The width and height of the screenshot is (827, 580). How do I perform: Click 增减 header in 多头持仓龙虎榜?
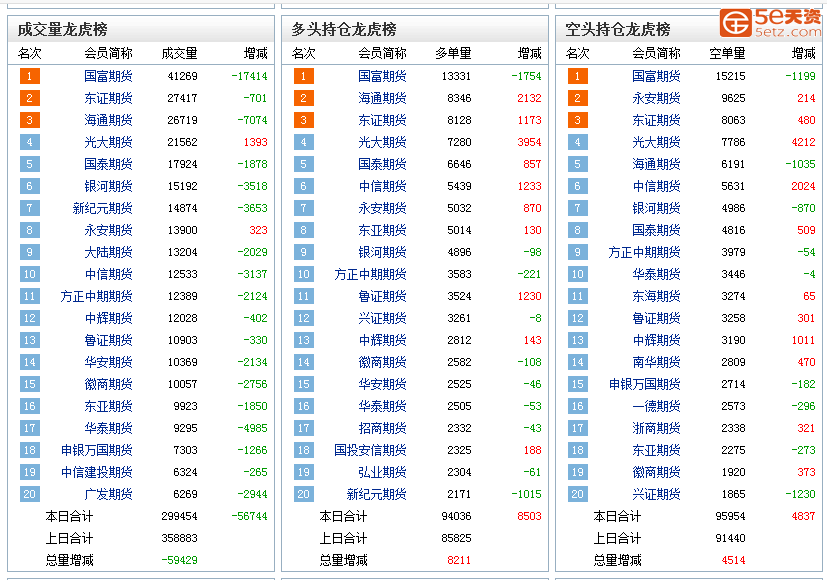[530, 53]
